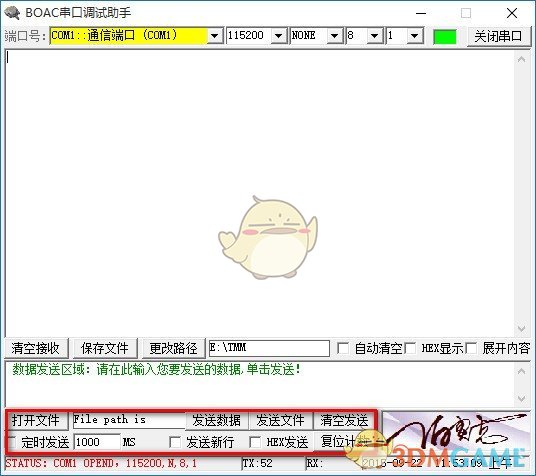Click inside the receive data area
This screenshot has width=536, height=476.
click(259, 193)
